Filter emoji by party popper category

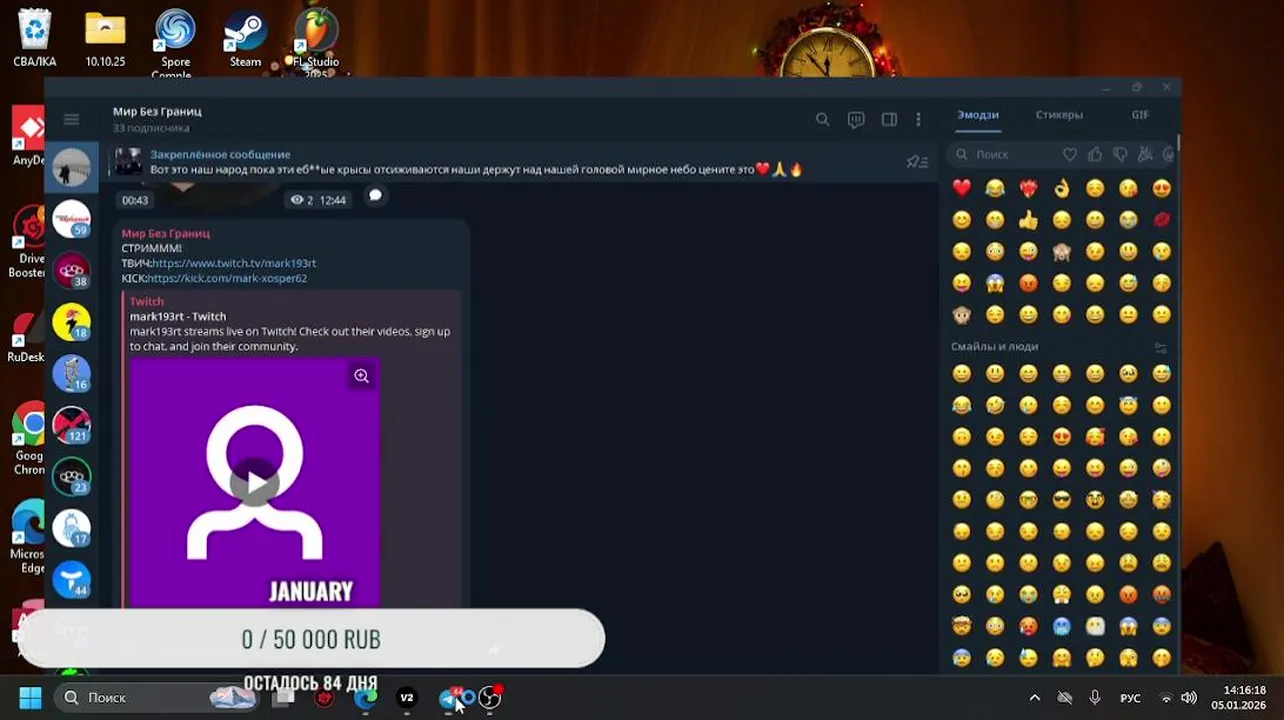[x=1145, y=154]
